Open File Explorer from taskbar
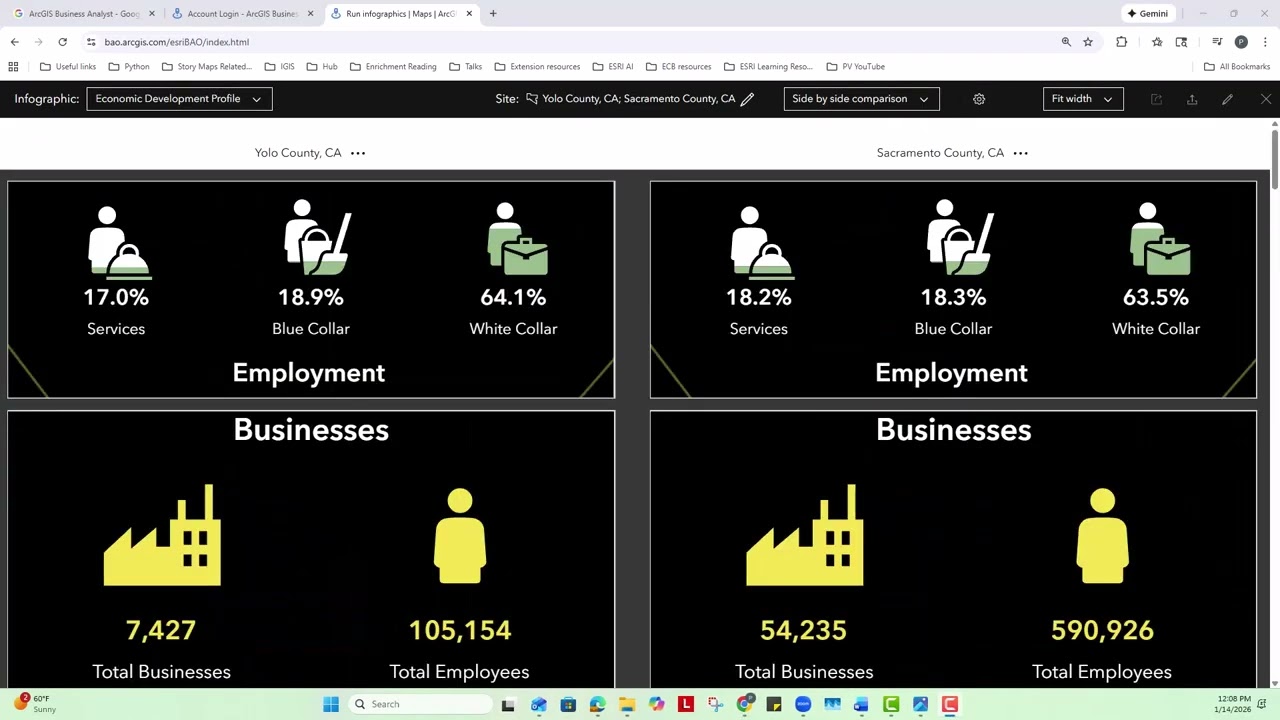1280x720 pixels. click(x=627, y=705)
